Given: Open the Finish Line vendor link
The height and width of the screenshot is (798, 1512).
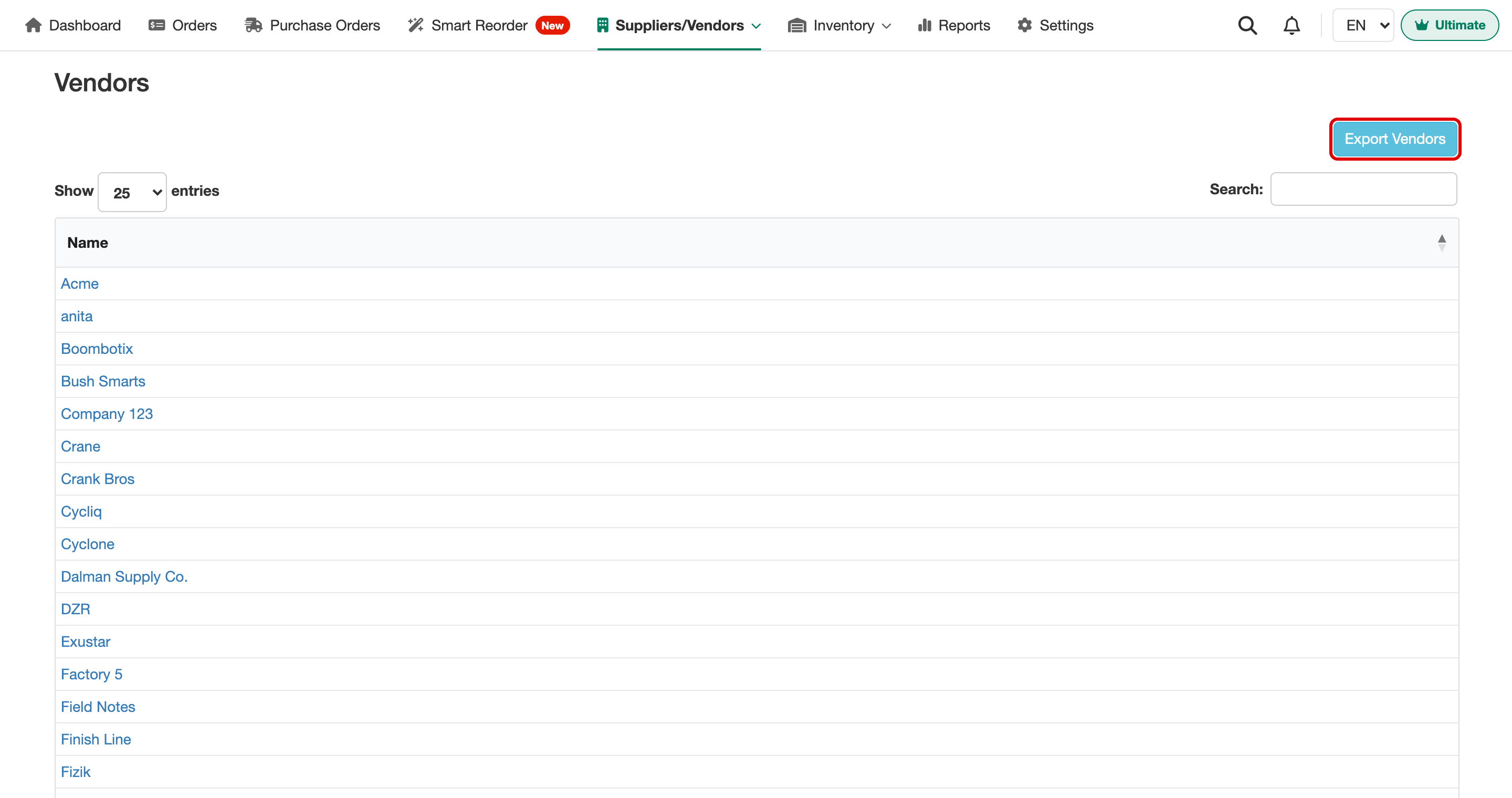Looking at the screenshot, I should [96, 739].
